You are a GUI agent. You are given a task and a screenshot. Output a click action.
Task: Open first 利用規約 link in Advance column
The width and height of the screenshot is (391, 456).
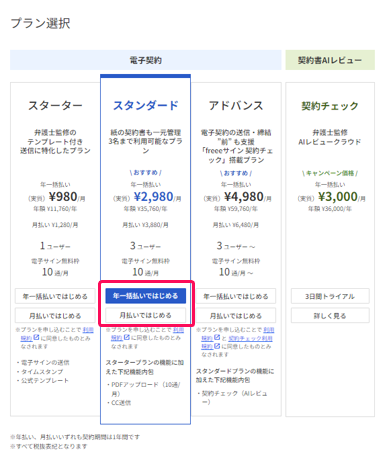coord(269,330)
